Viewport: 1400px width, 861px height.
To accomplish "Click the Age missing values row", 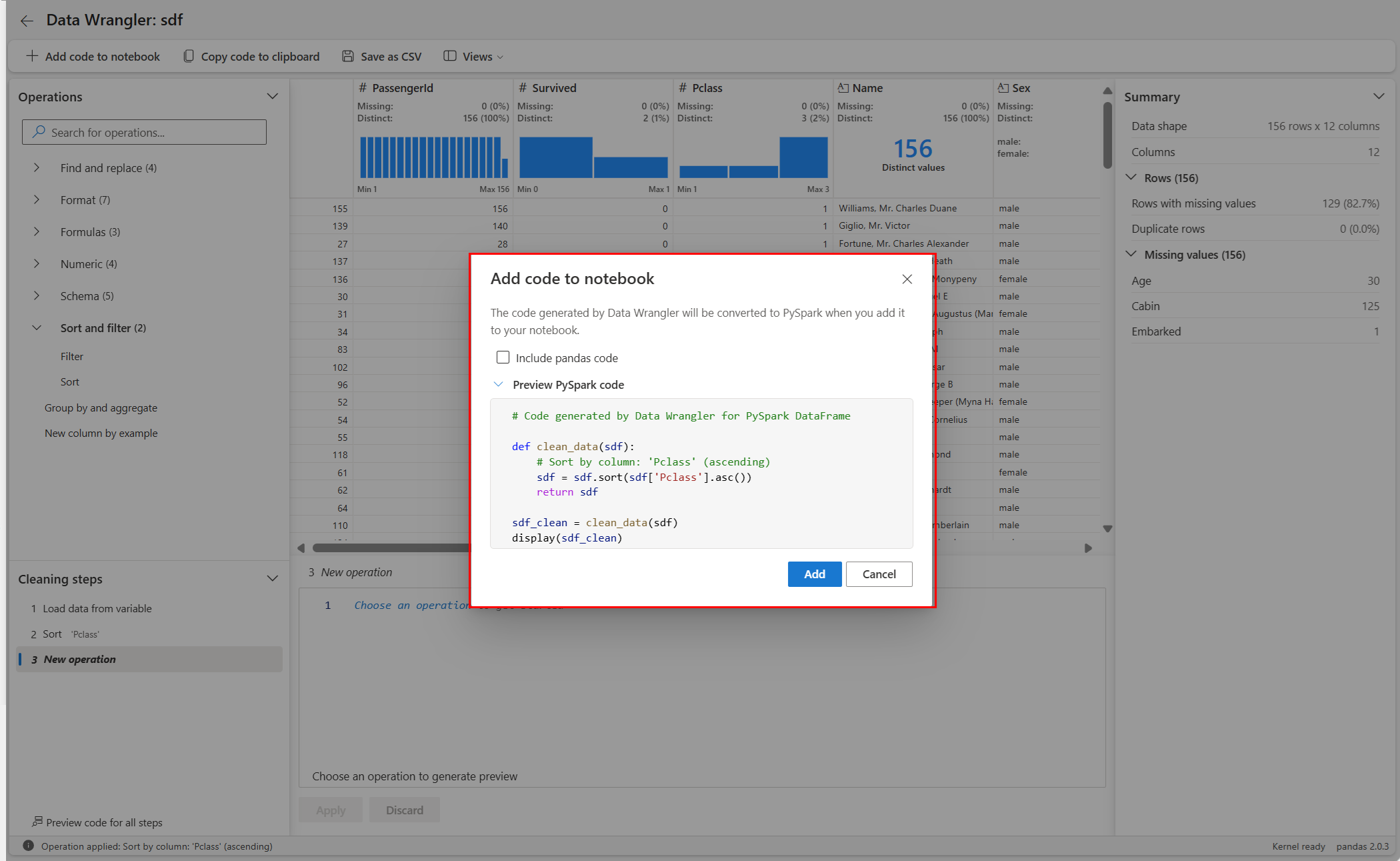I will [x=1255, y=281].
